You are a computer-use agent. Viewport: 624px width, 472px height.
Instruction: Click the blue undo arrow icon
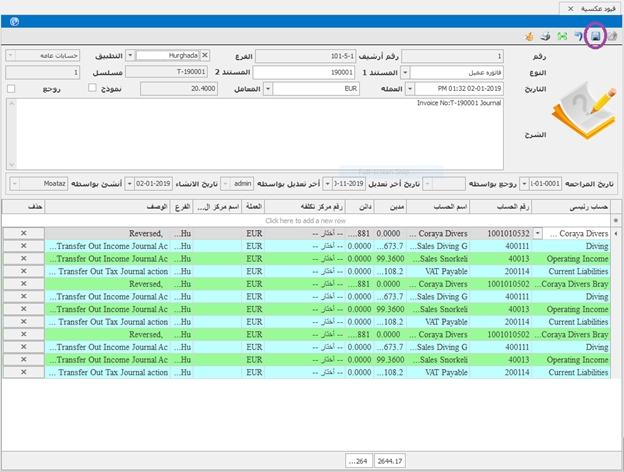(x=576, y=36)
